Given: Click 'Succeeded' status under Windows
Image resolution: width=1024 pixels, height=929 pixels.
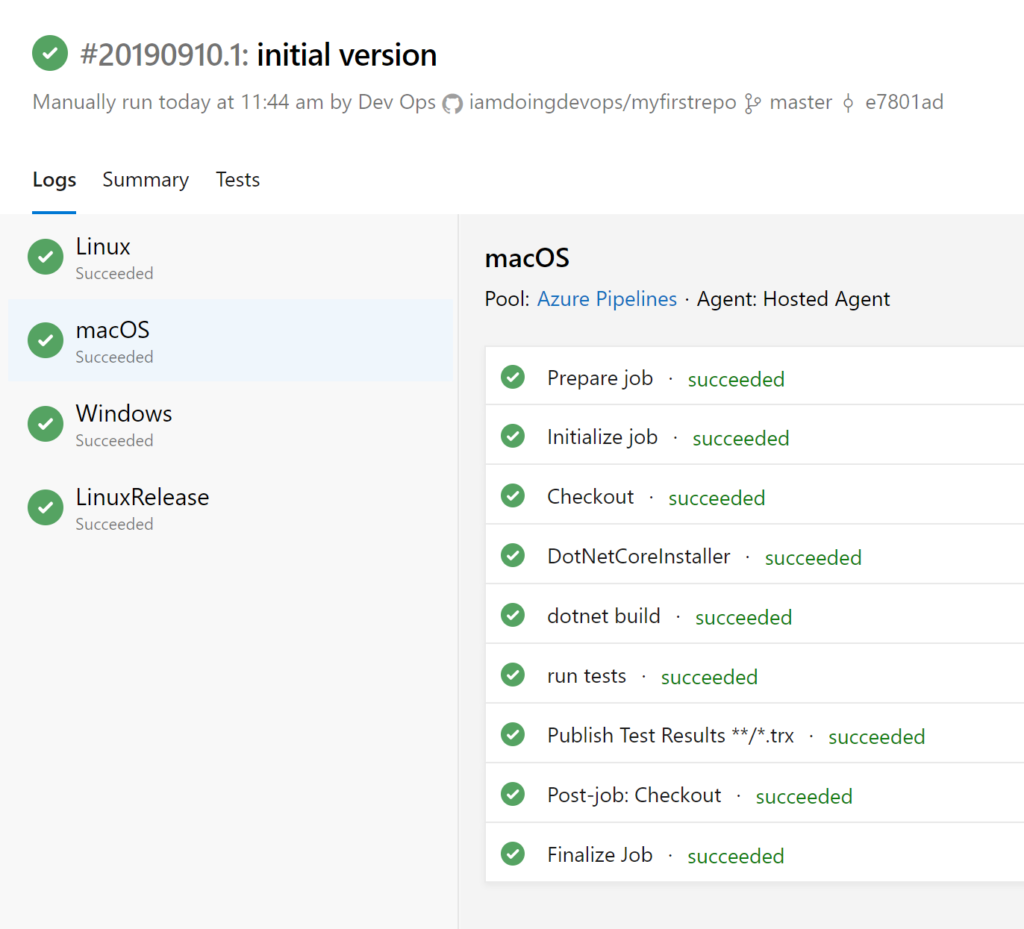Looking at the screenshot, I should coord(114,441).
